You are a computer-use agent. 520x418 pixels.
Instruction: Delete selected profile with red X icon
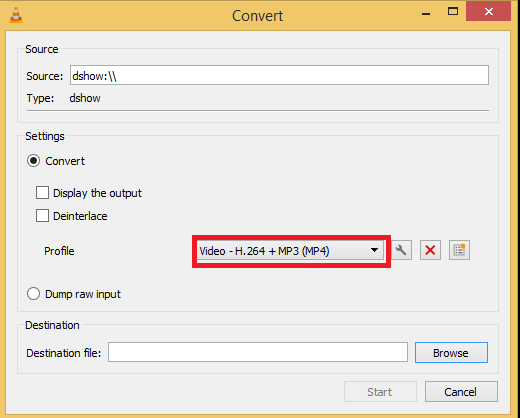430,250
